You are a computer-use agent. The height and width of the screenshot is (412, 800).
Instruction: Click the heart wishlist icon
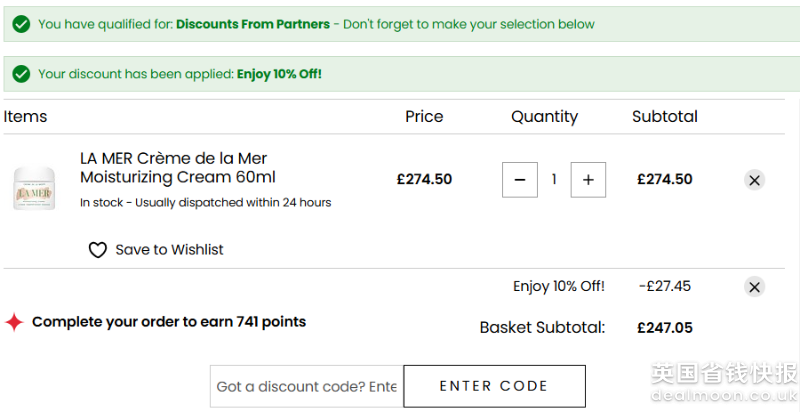coord(97,250)
